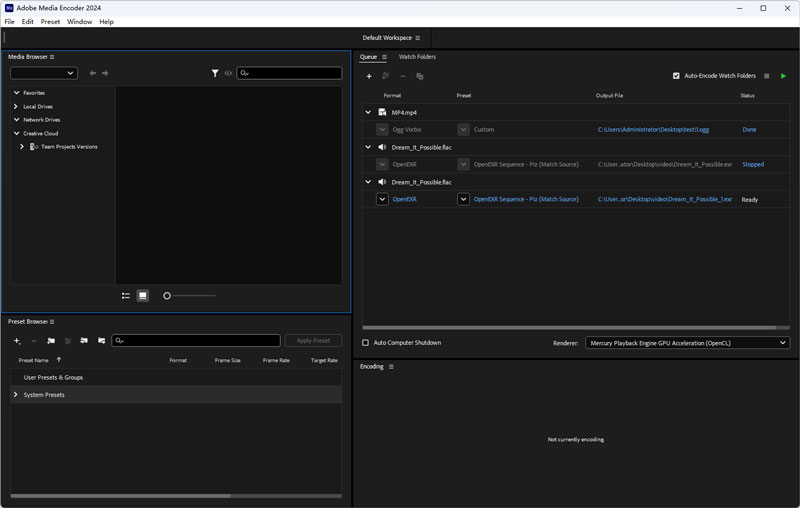The width and height of the screenshot is (800, 508).
Task: Click the Add Output icon in Queue
Action: click(386, 77)
